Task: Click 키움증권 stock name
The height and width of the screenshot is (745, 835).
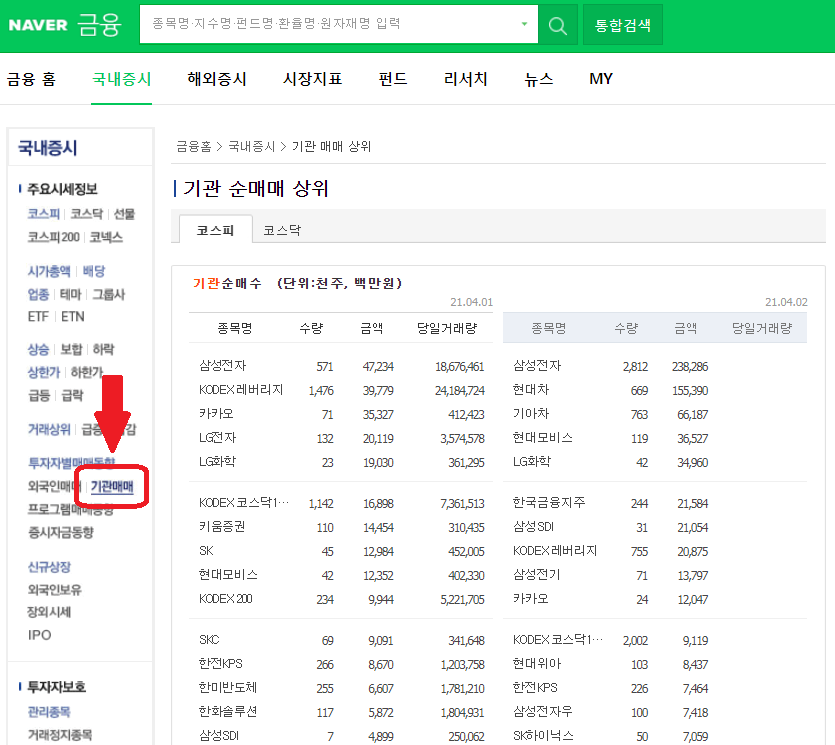Action: (x=222, y=527)
